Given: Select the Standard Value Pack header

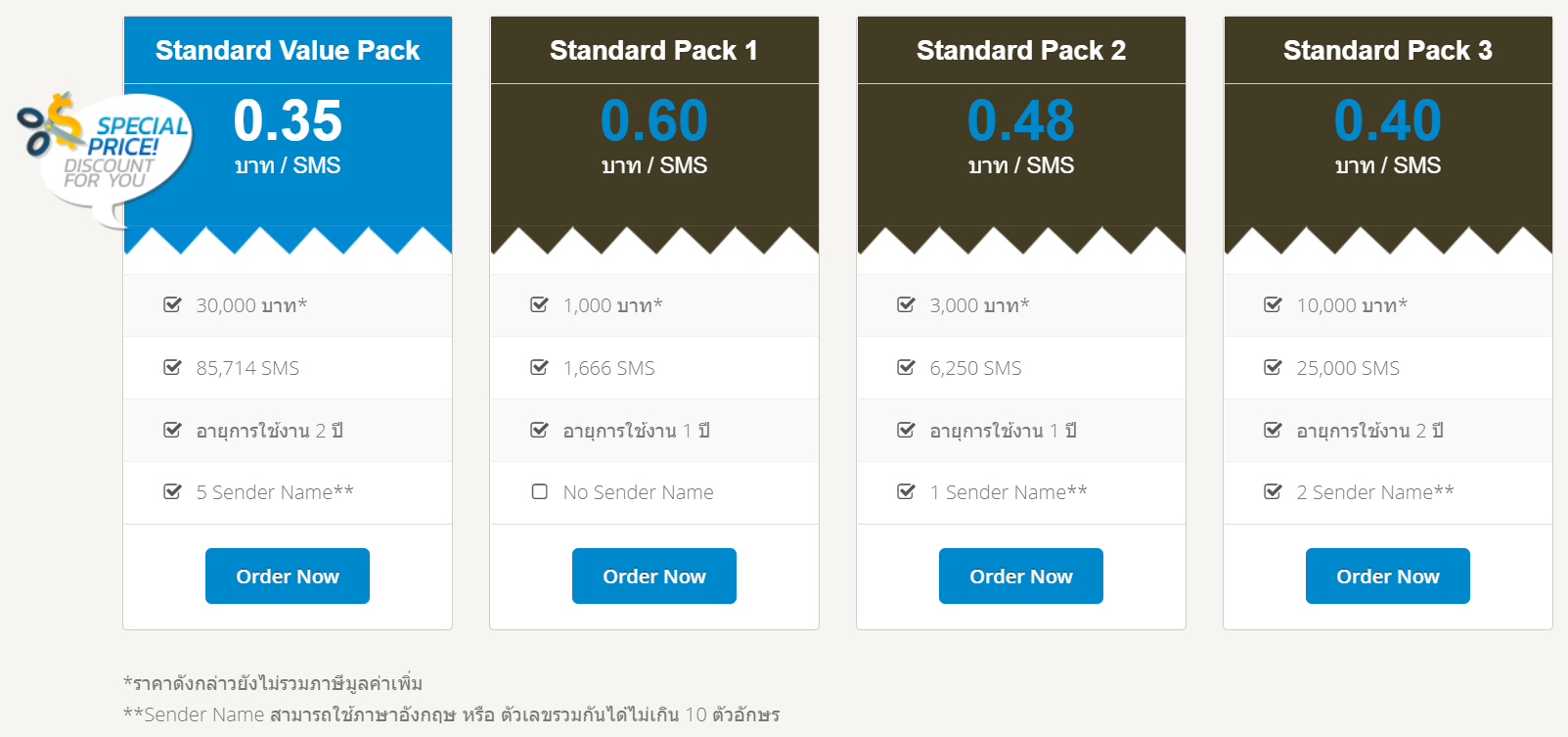Looking at the screenshot, I should 288,50.
